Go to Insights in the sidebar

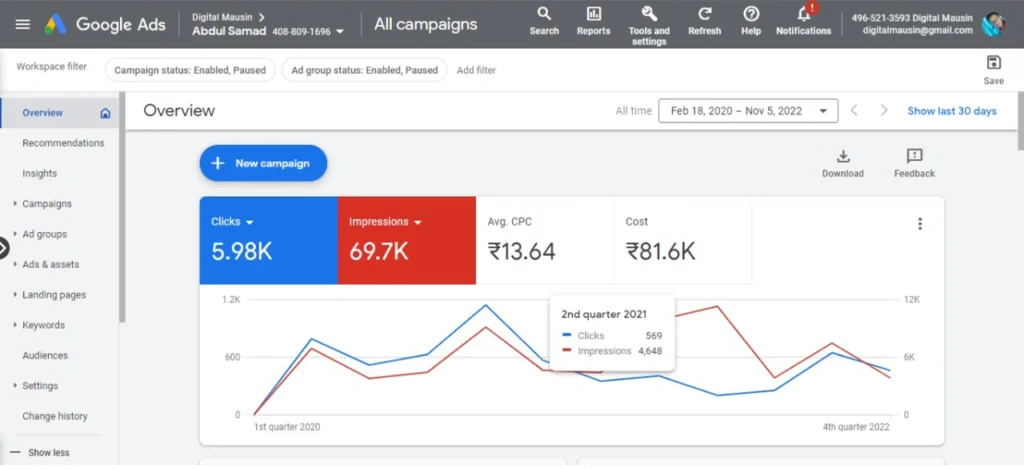[x=40, y=174]
